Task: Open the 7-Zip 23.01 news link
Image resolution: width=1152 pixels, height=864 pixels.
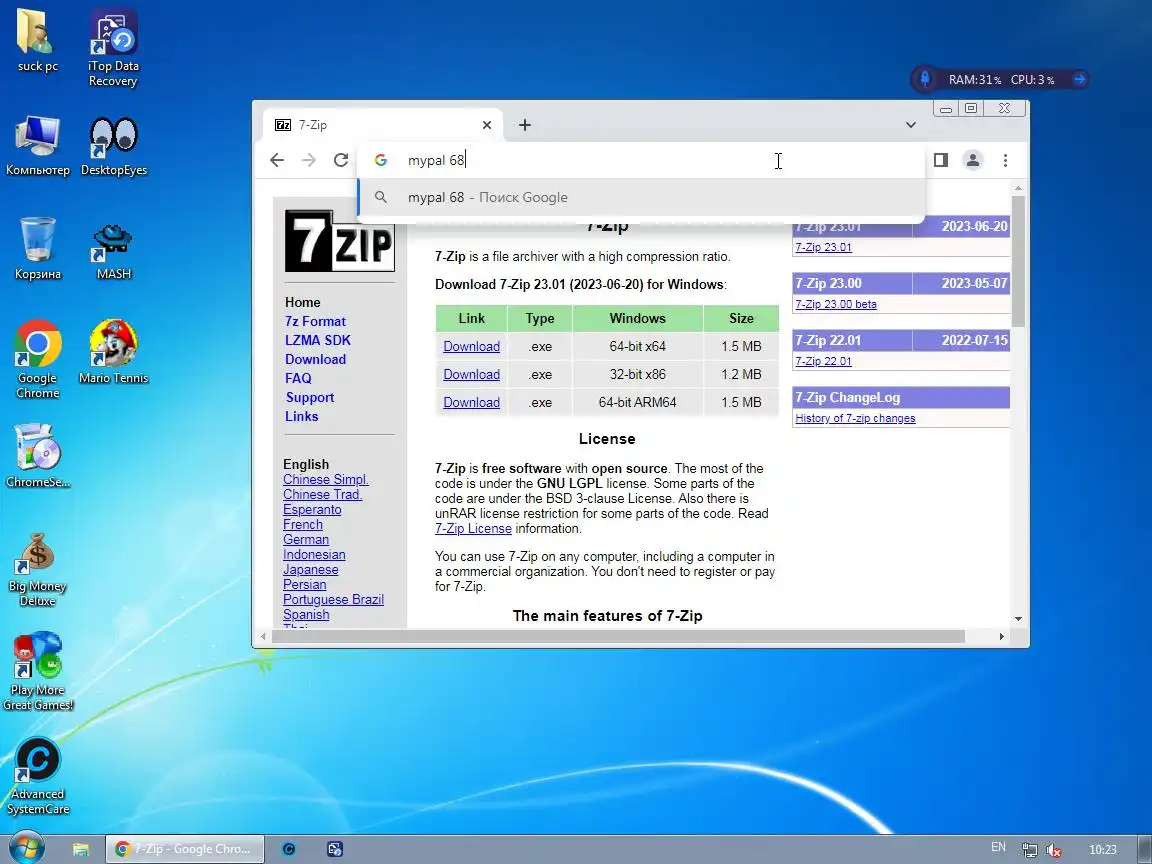Action: [x=823, y=247]
